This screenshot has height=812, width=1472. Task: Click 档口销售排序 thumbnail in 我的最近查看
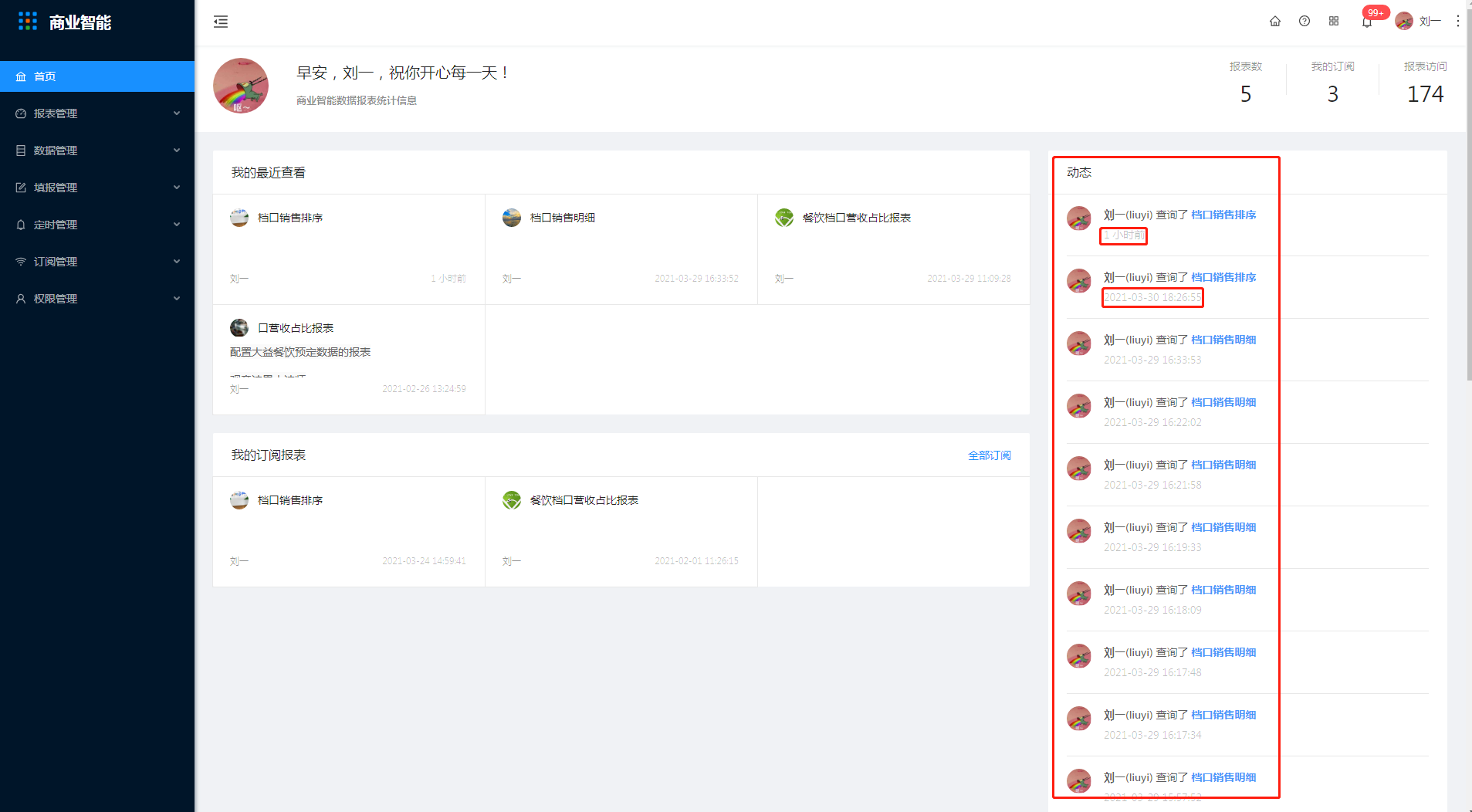pyautogui.click(x=239, y=218)
